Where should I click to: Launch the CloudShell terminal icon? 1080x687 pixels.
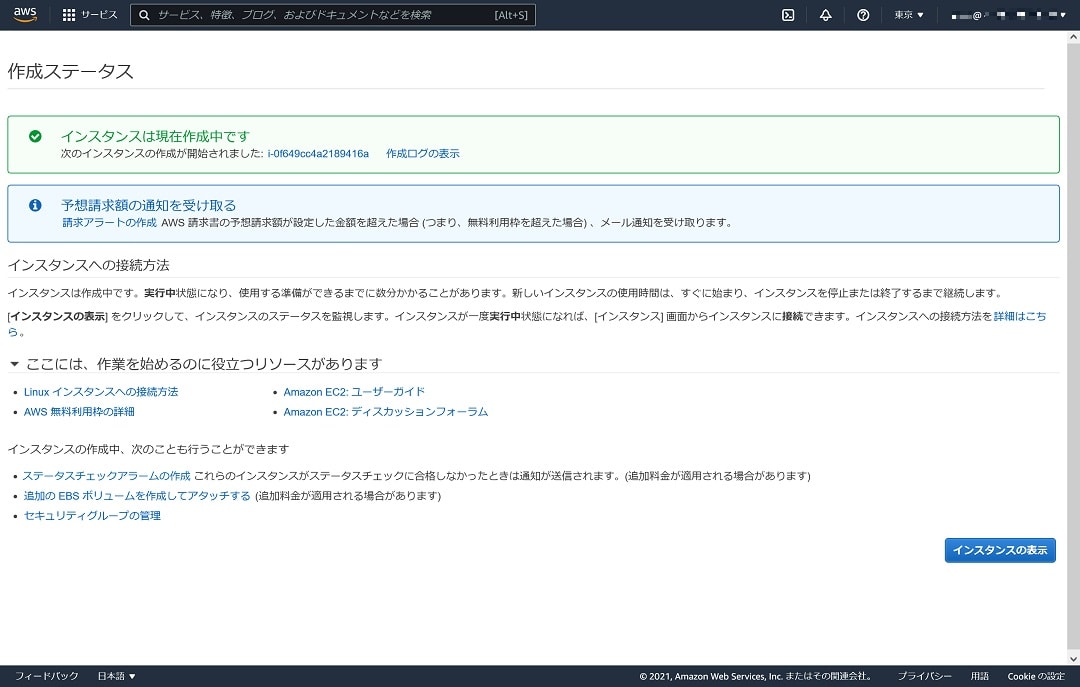coord(788,15)
